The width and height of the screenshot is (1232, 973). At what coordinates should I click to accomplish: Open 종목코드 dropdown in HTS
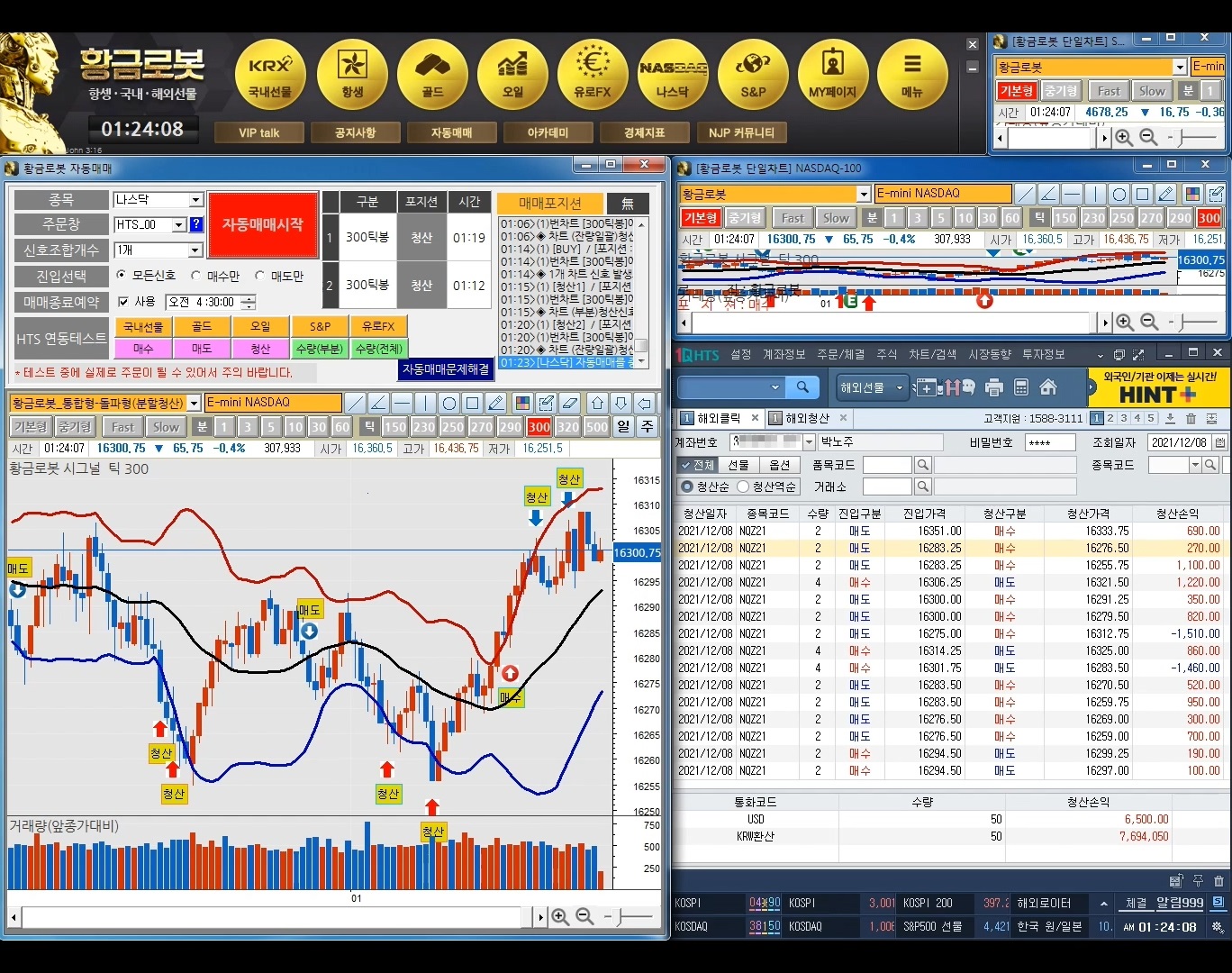1195,465
